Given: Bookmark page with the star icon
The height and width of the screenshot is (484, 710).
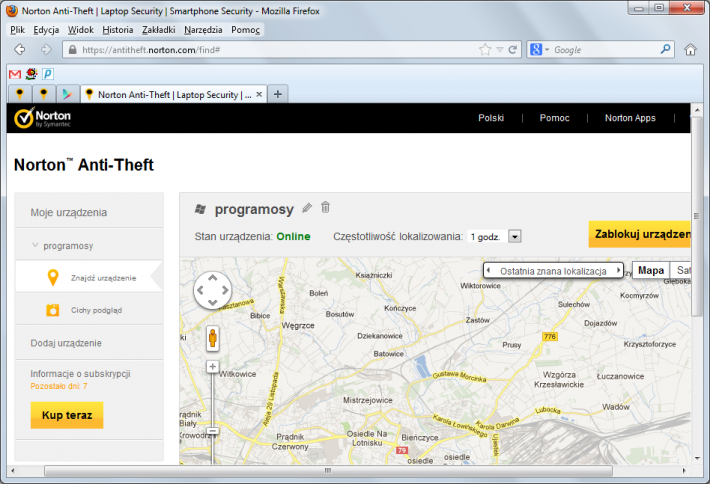Looking at the screenshot, I should click(485, 49).
